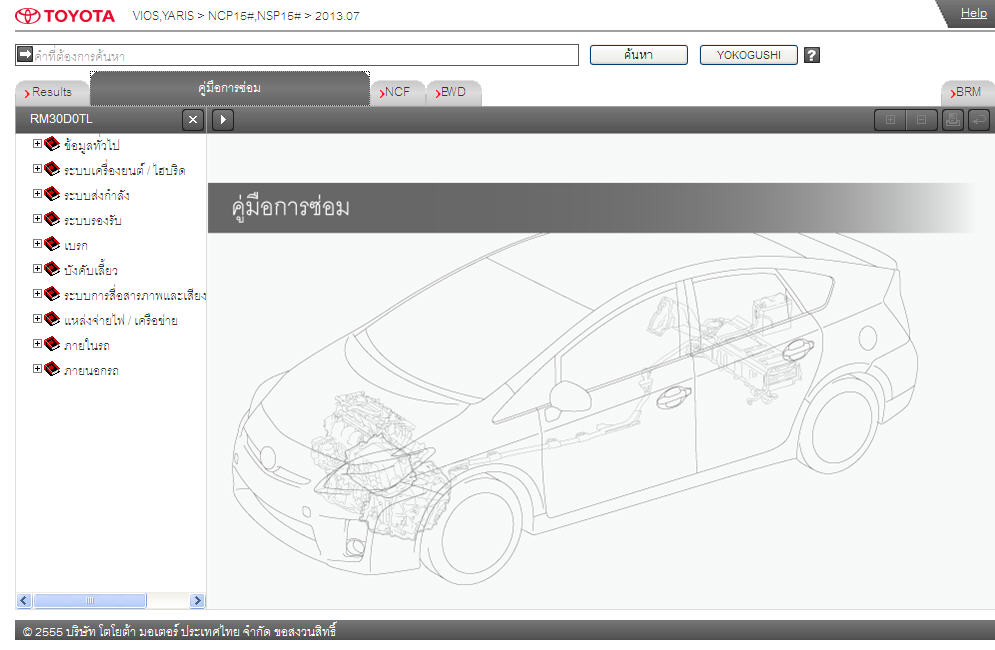Select the ภายนอกรถ tree item
This screenshot has width=995, height=650.
[91, 371]
